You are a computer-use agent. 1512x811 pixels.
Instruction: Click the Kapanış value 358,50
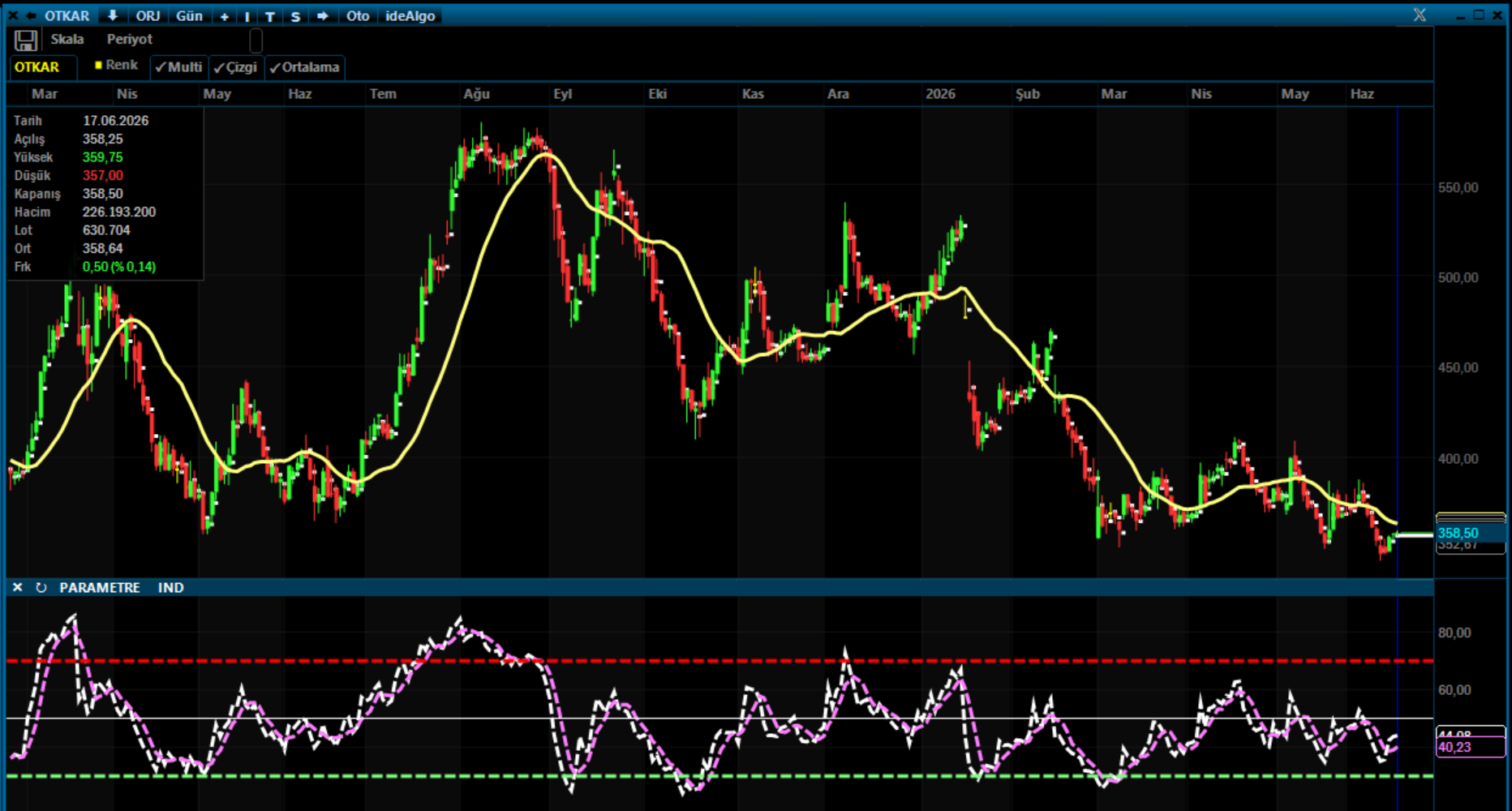102,194
